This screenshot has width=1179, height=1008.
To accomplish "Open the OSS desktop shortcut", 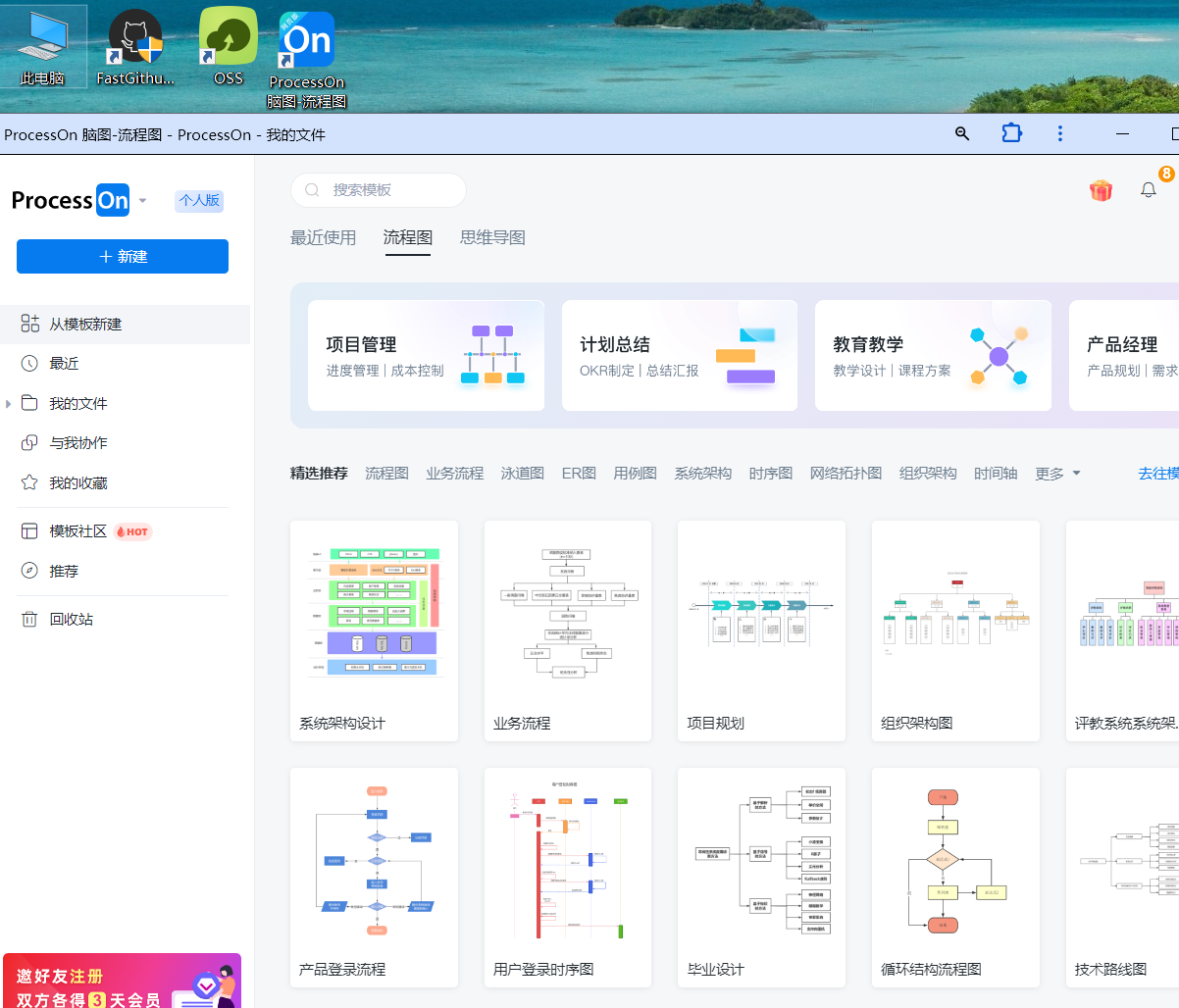I will tap(228, 47).
